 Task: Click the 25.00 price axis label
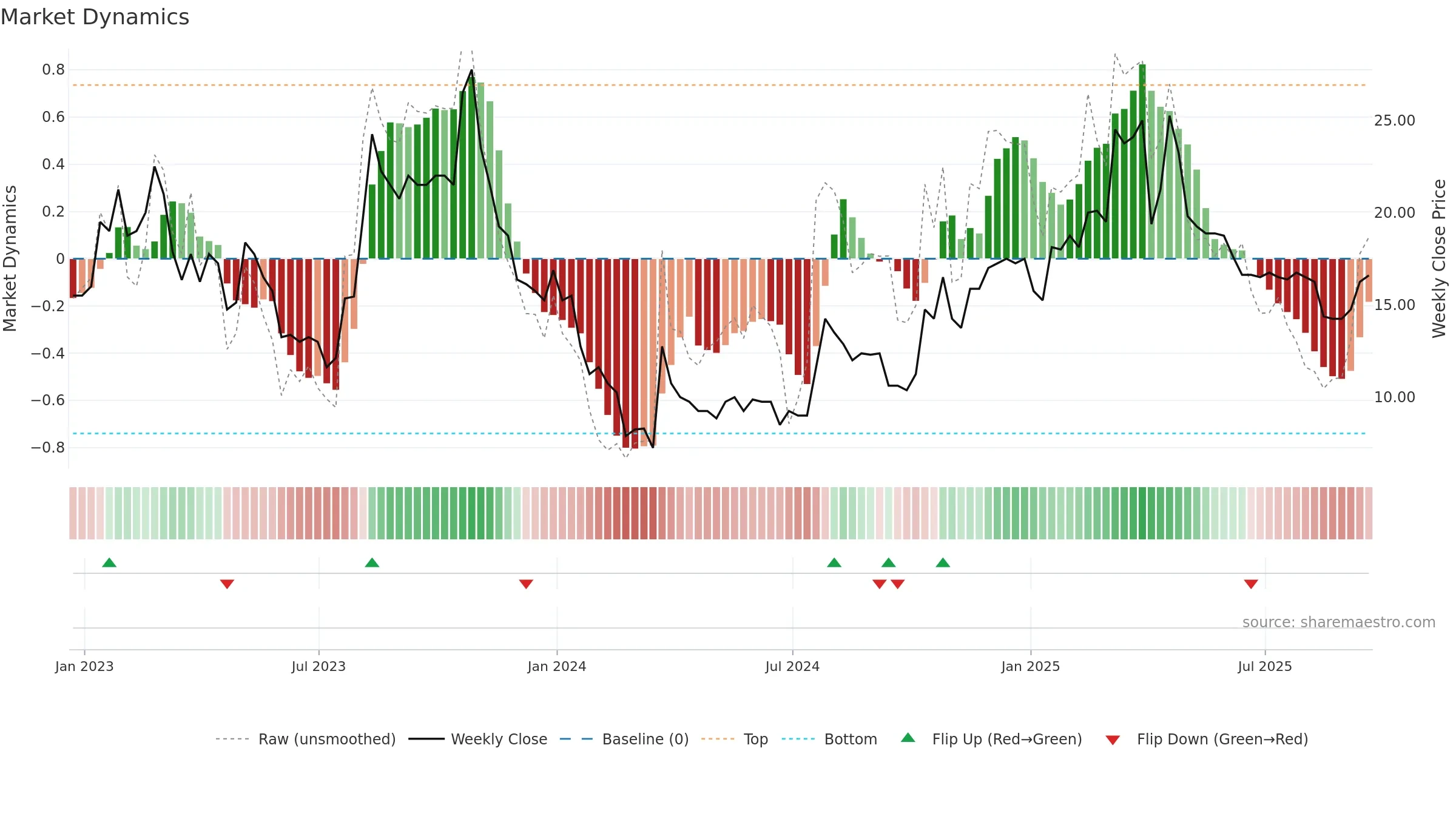pyautogui.click(x=1395, y=121)
